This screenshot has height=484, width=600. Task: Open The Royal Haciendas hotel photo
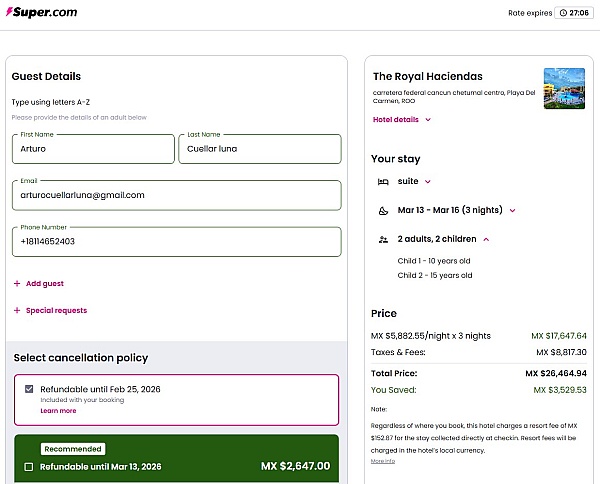point(564,89)
